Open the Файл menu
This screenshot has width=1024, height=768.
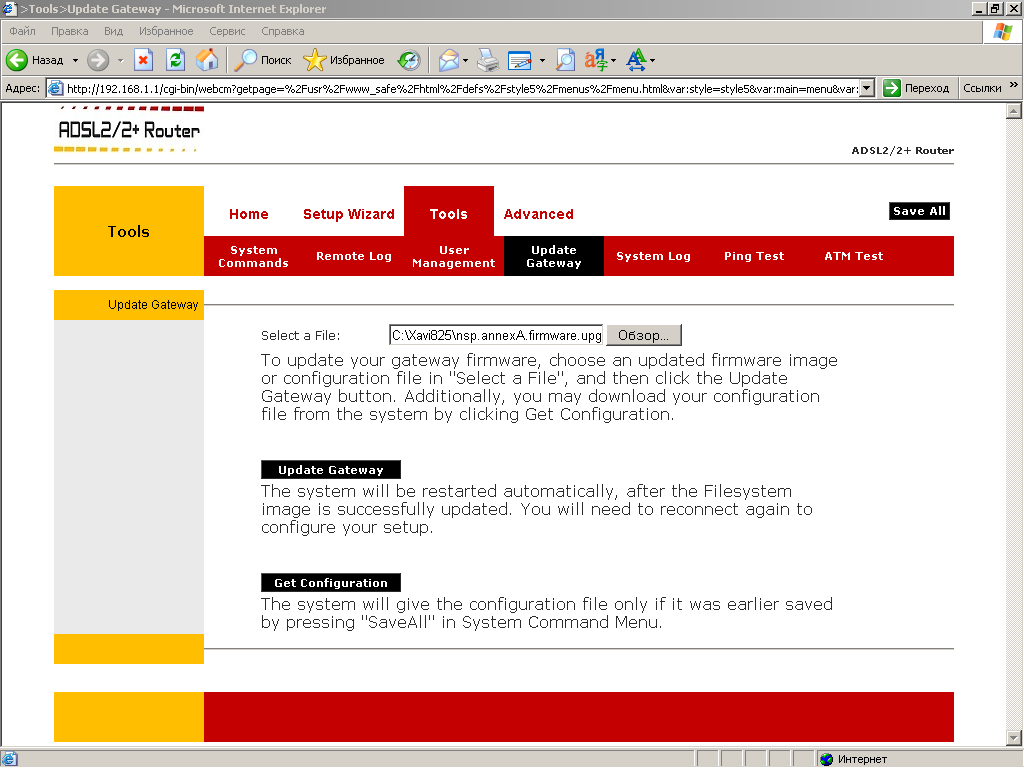[x=22, y=31]
